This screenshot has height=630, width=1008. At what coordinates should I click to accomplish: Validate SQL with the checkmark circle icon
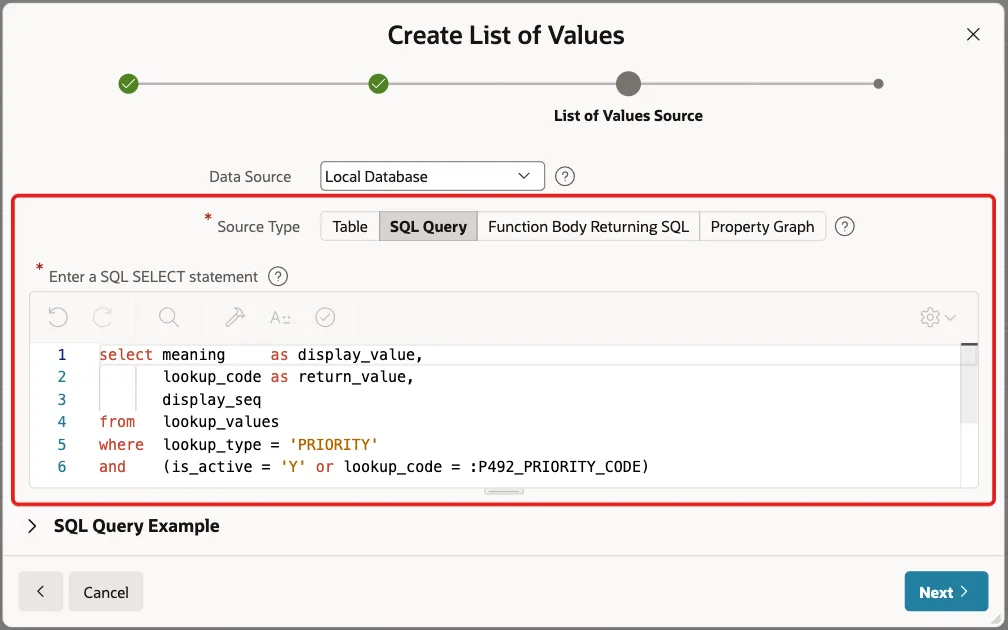coord(325,317)
